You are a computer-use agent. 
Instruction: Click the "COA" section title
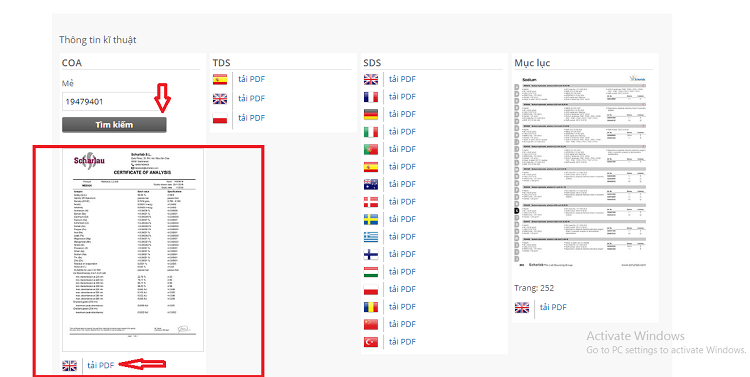pyautogui.click(x=72, y=63)
